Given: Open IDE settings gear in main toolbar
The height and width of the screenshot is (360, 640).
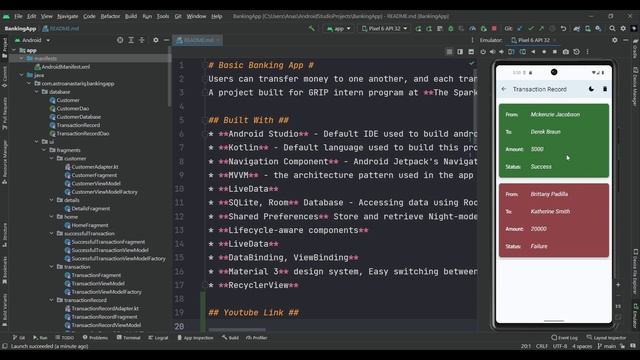Looking at the screenshot, I should pos(623,29).
